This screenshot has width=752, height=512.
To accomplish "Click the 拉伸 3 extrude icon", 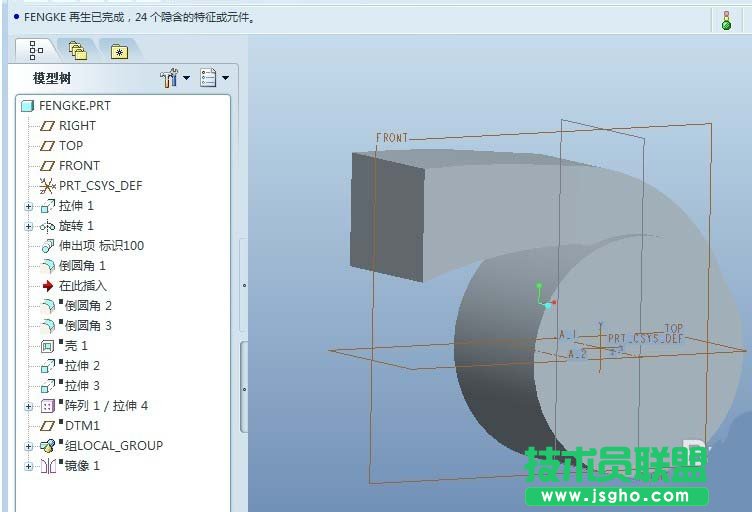I will [x=47, y=386].
